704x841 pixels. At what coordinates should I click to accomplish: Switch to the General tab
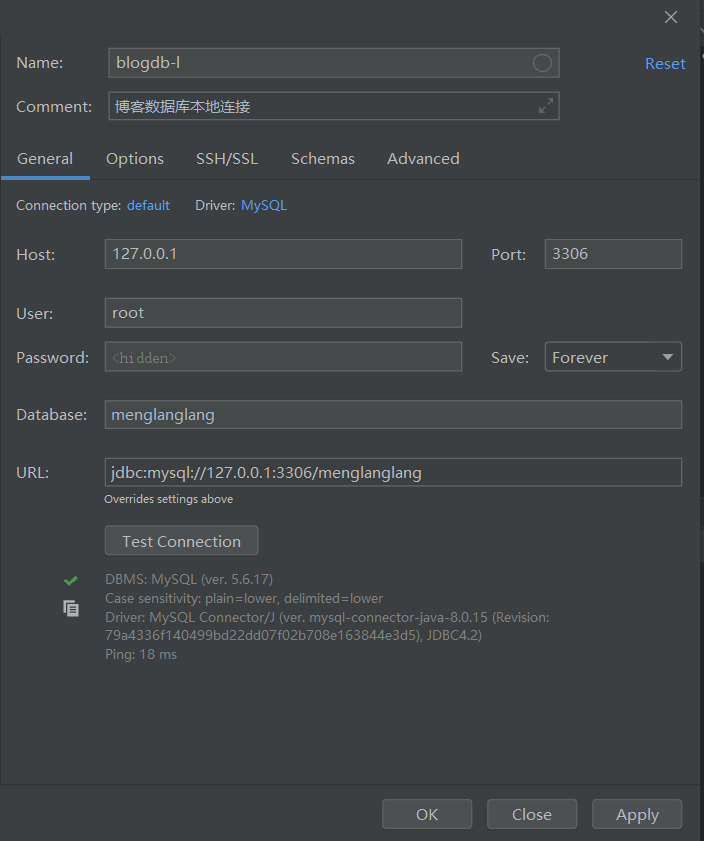coord(45,159)
